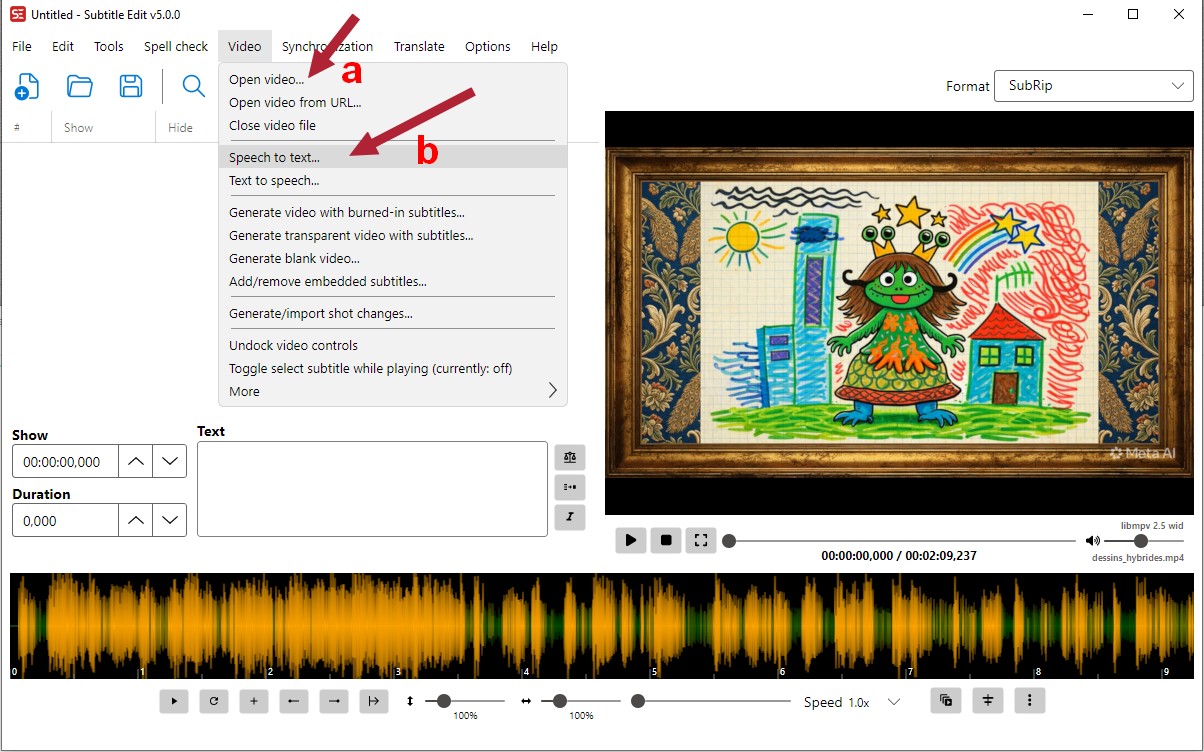Click the Duration input field
Screen dimensions: 1204x752
66,521
